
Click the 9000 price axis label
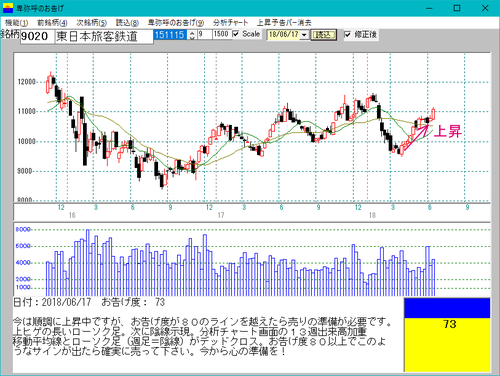coord(25,171)
